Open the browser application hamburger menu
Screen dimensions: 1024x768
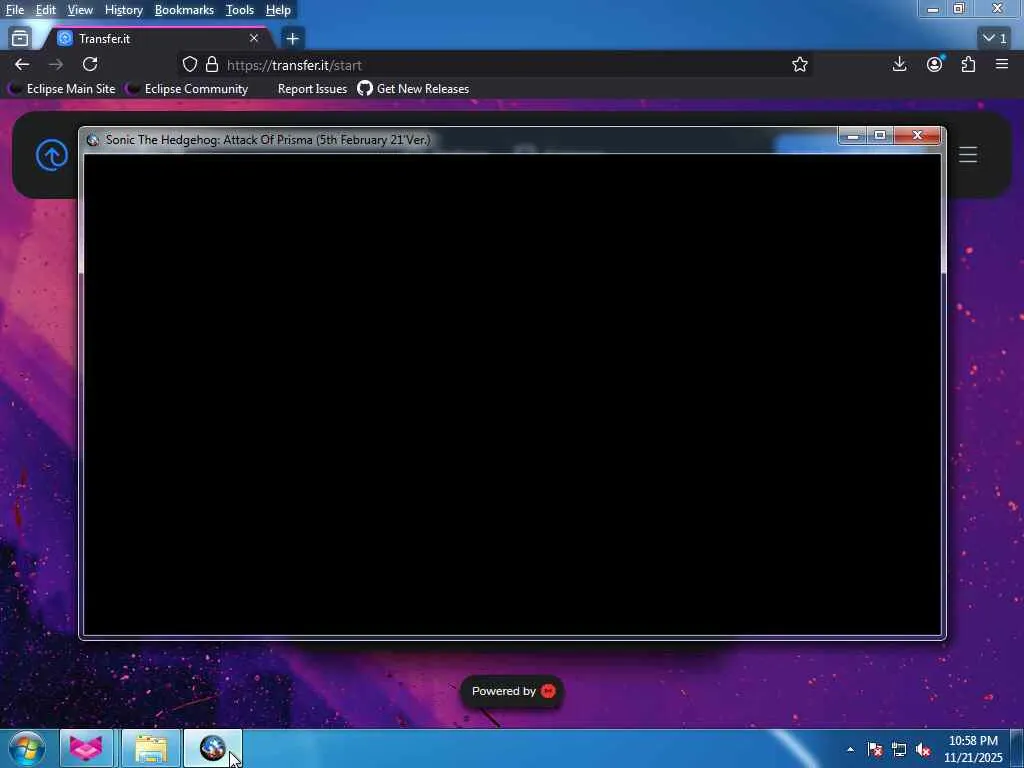tap(1002, 64)
